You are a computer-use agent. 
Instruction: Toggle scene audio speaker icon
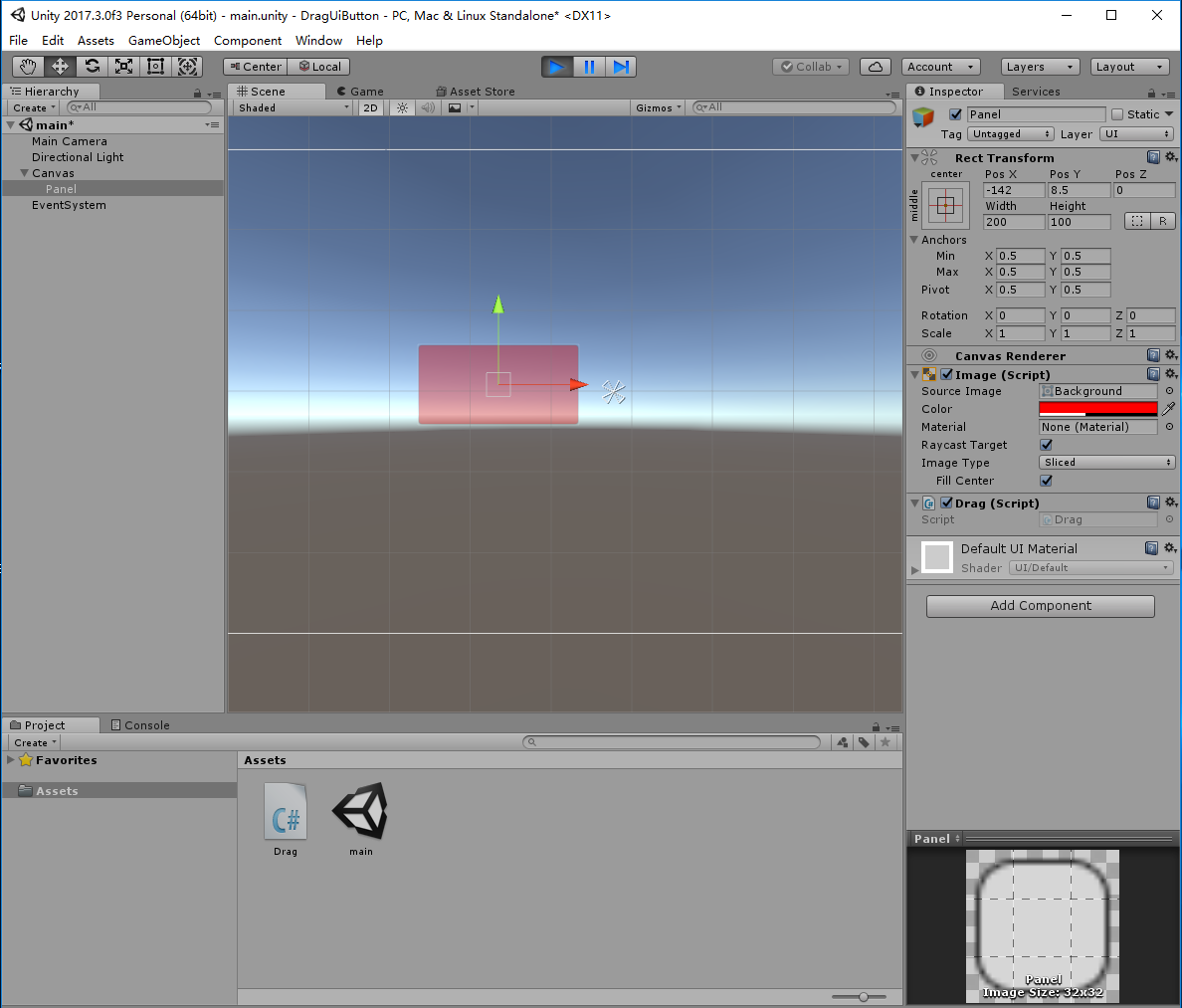tap(428, 107)
